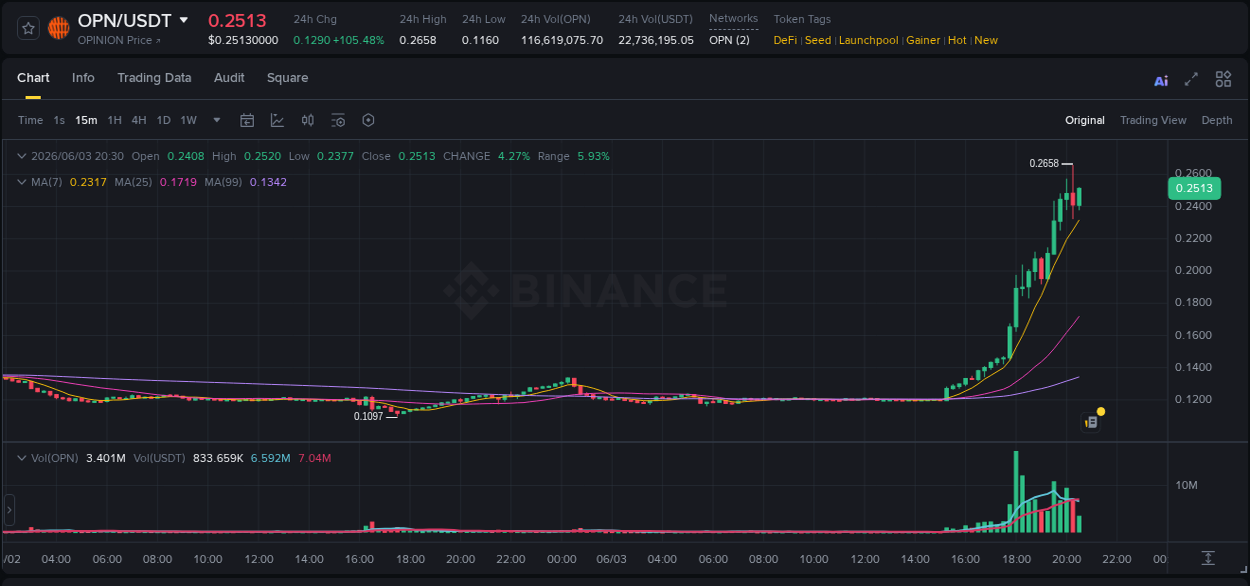Image resolution: width=1250 pixels, height=586 pixels.
Task: Click the 0.2658 high price marker
Action: tap(1044, 163)
